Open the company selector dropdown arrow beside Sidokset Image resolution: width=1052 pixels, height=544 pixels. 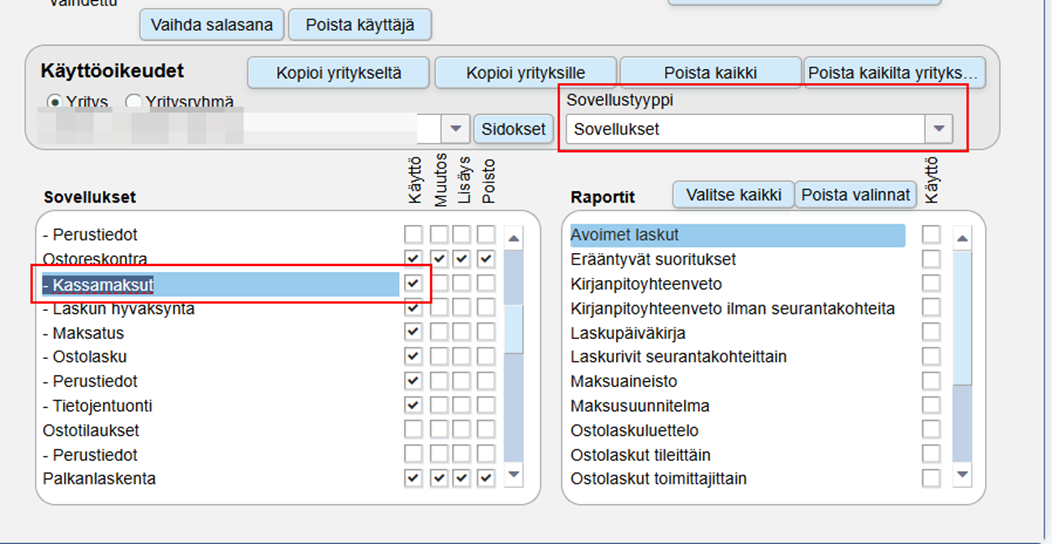[x=456, y=128]
